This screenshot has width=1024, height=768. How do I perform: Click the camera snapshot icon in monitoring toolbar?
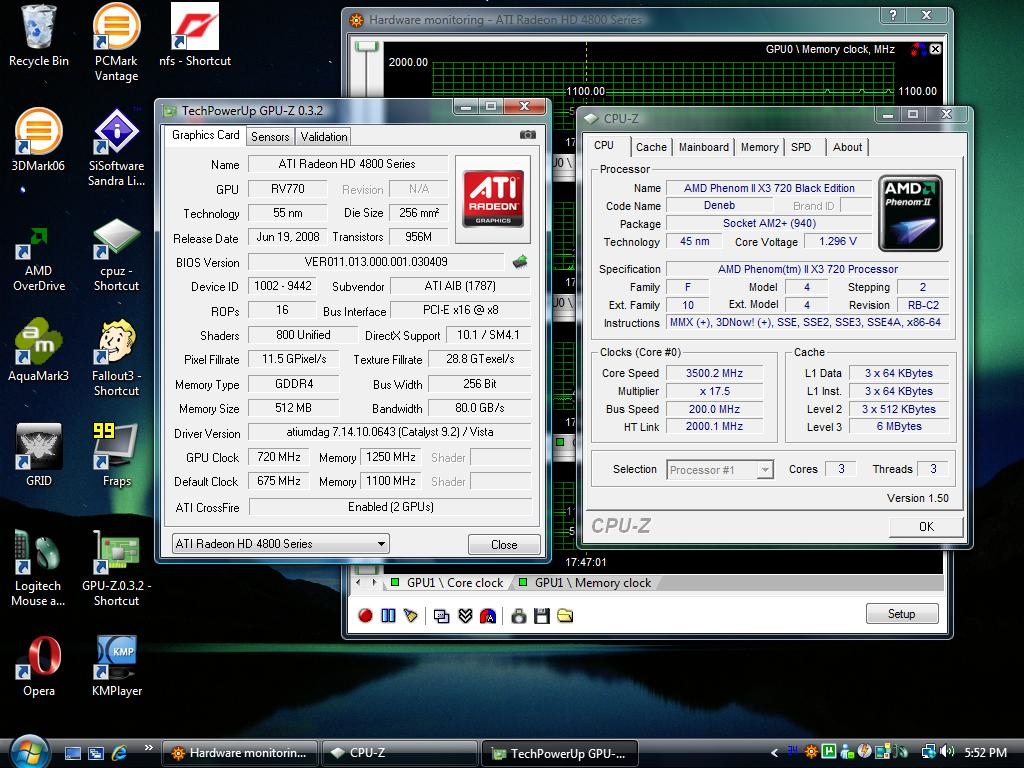[519, 615]
